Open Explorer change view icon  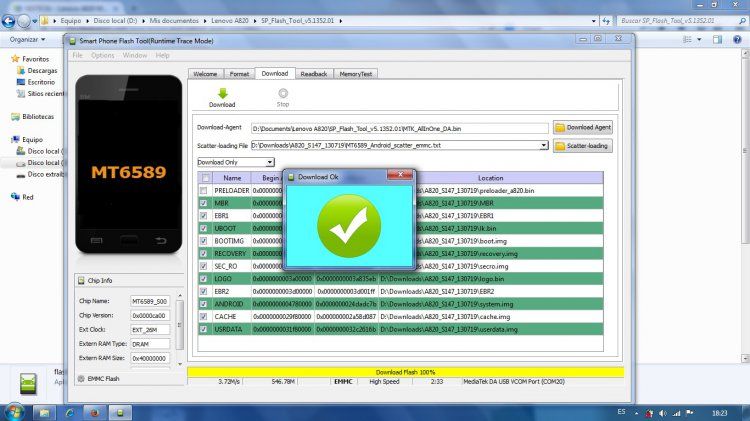coord(687,39)
